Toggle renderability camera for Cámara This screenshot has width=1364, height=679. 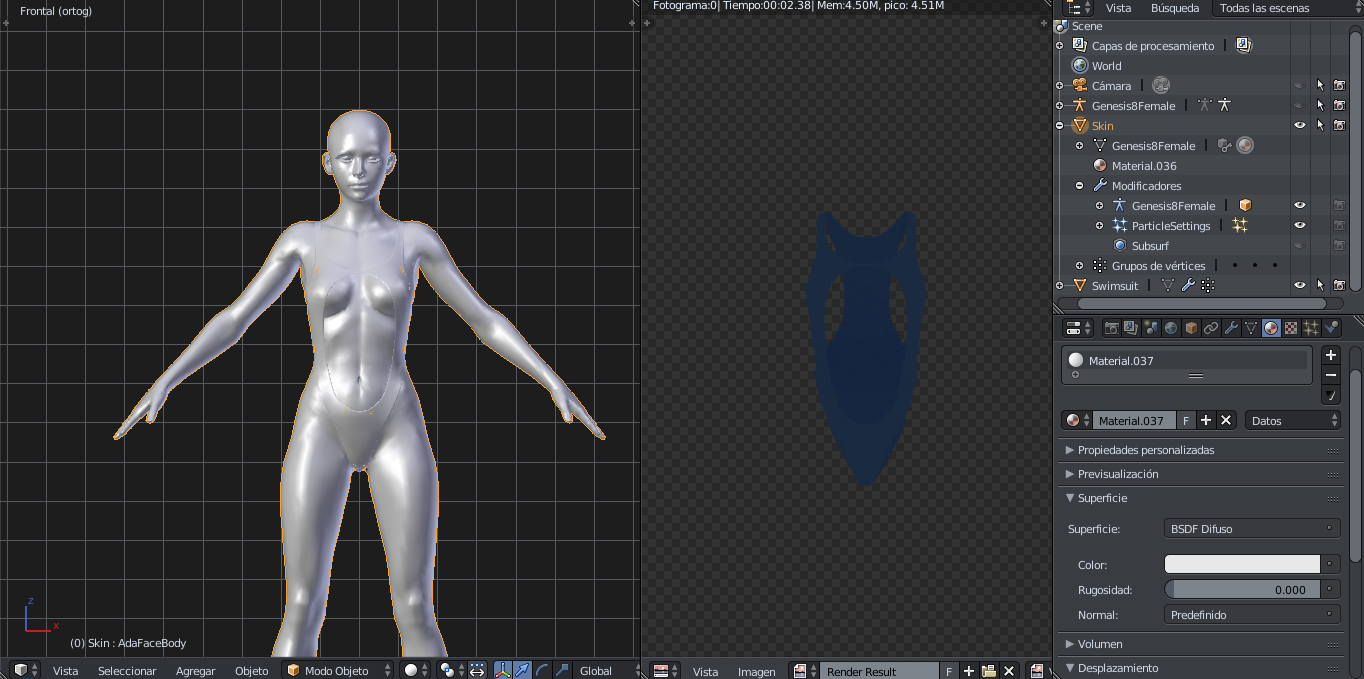coord(1339,86)
